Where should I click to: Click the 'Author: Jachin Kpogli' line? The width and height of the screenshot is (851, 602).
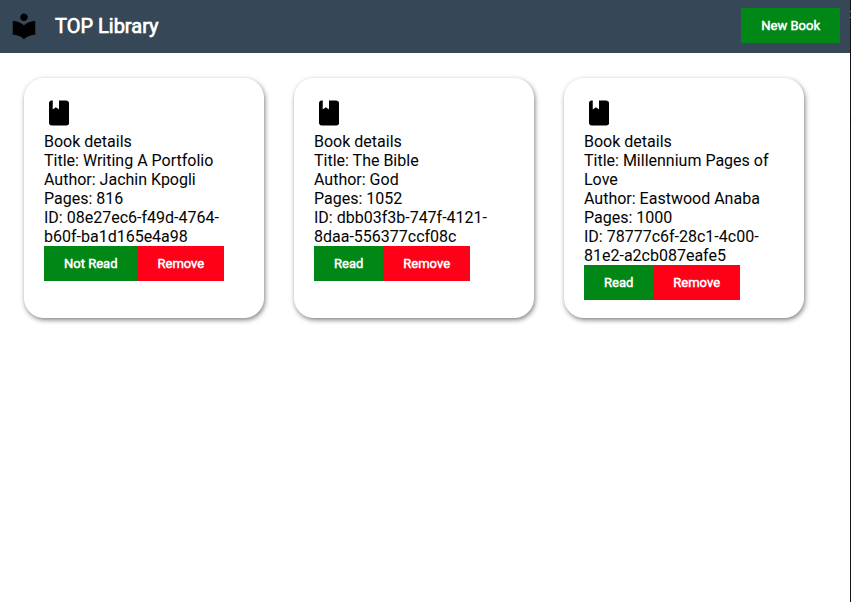pos(120,180)
